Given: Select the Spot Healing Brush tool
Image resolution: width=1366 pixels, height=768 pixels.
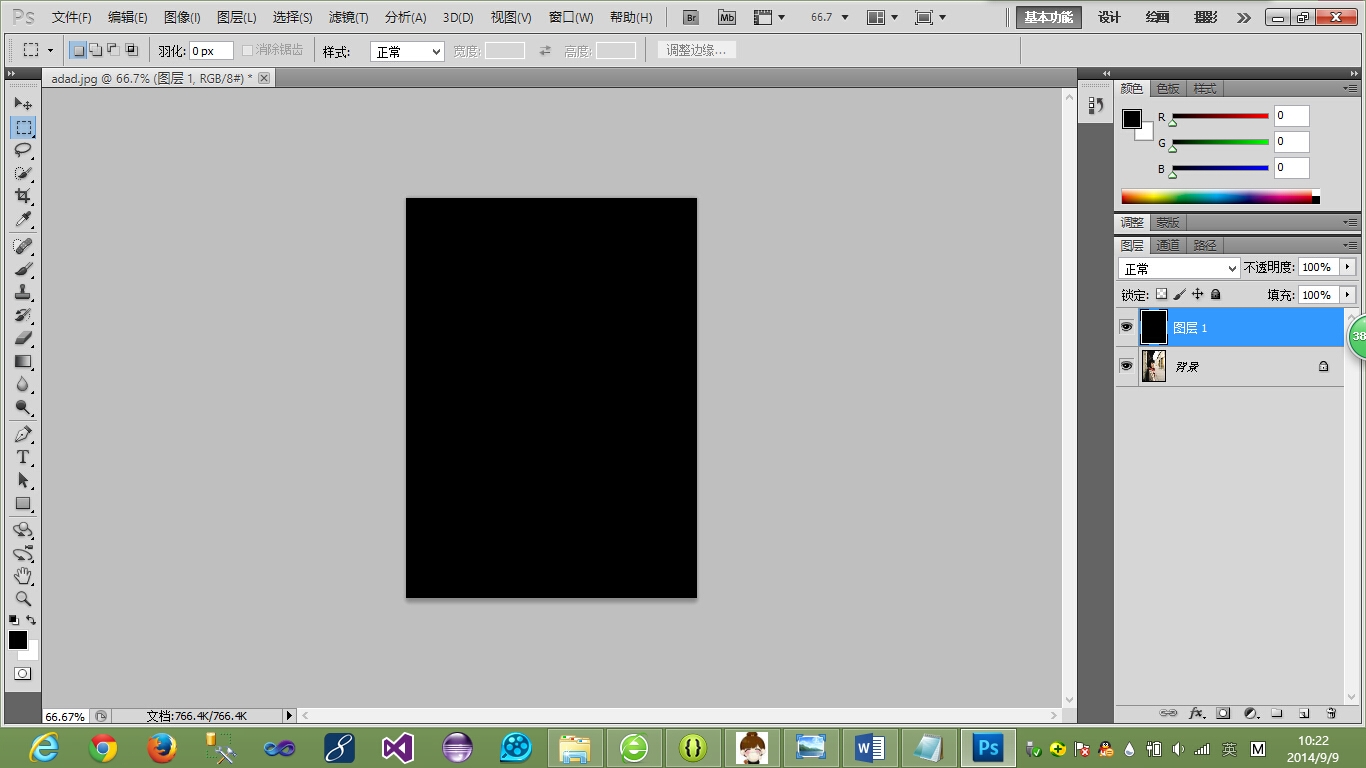Looking at the screenshot, I should tap(23, 246).
